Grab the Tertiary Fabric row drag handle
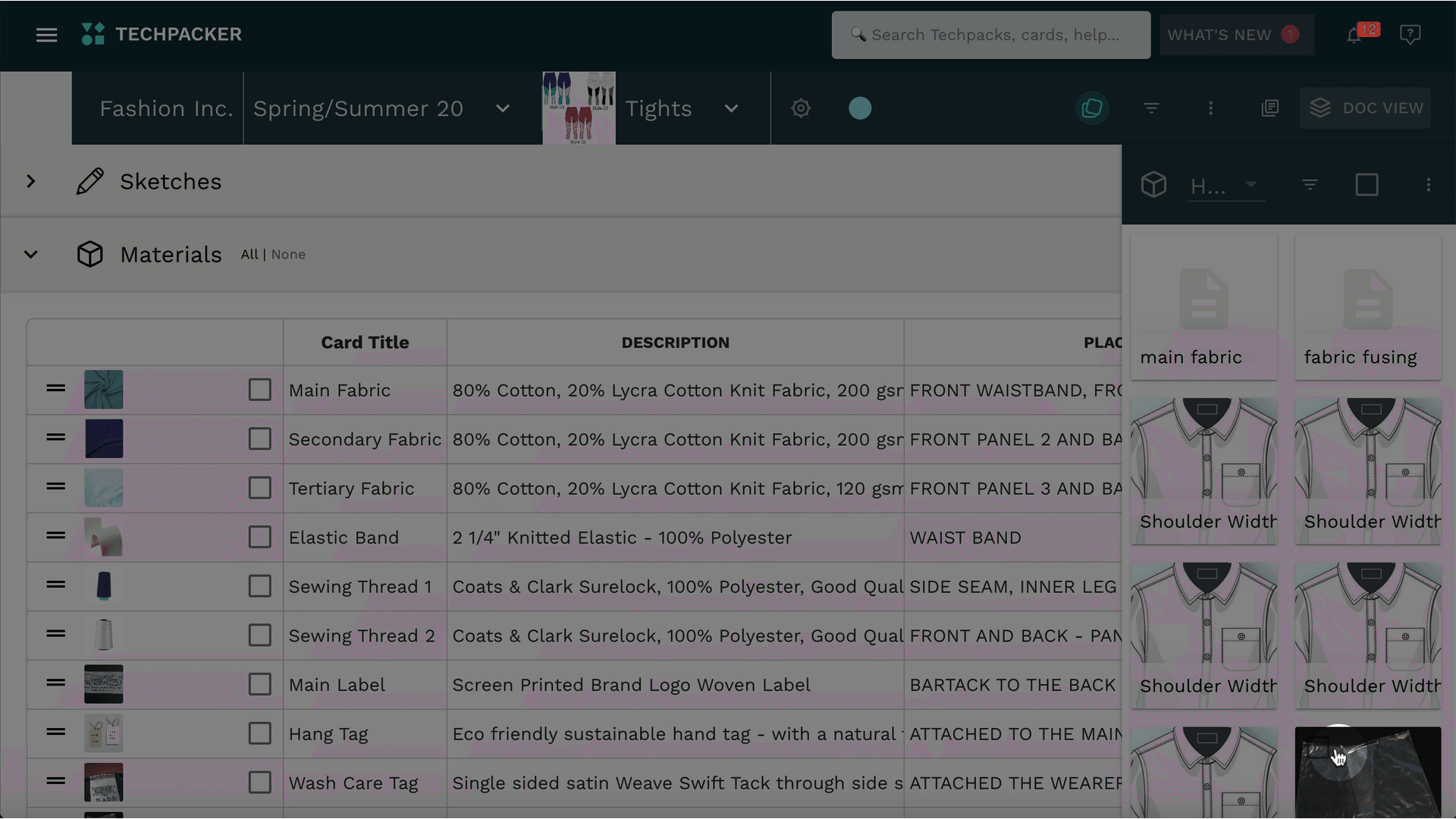The image size is (1456, 819). click(x=55, y=487)
